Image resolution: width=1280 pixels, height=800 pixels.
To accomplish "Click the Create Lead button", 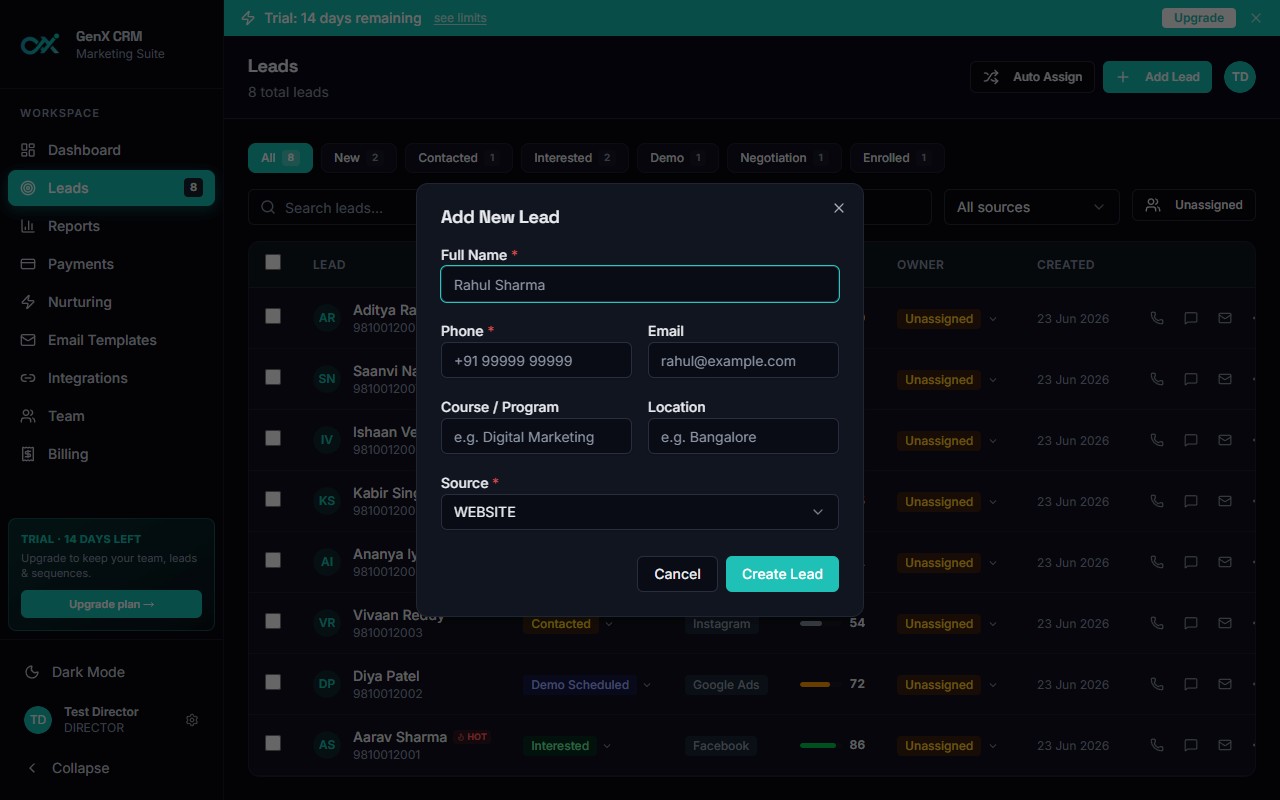I will click(782, 574).
